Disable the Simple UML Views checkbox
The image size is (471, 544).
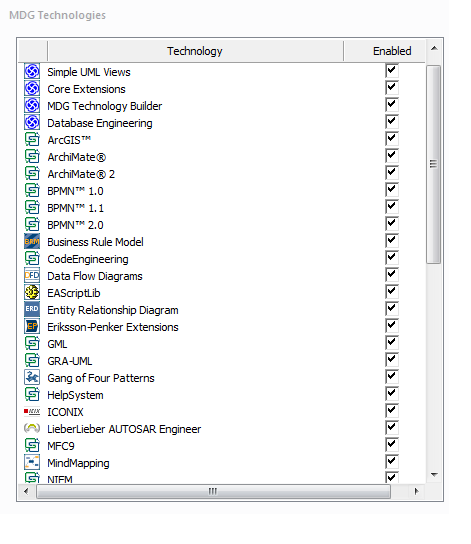(x=392, y=71)
